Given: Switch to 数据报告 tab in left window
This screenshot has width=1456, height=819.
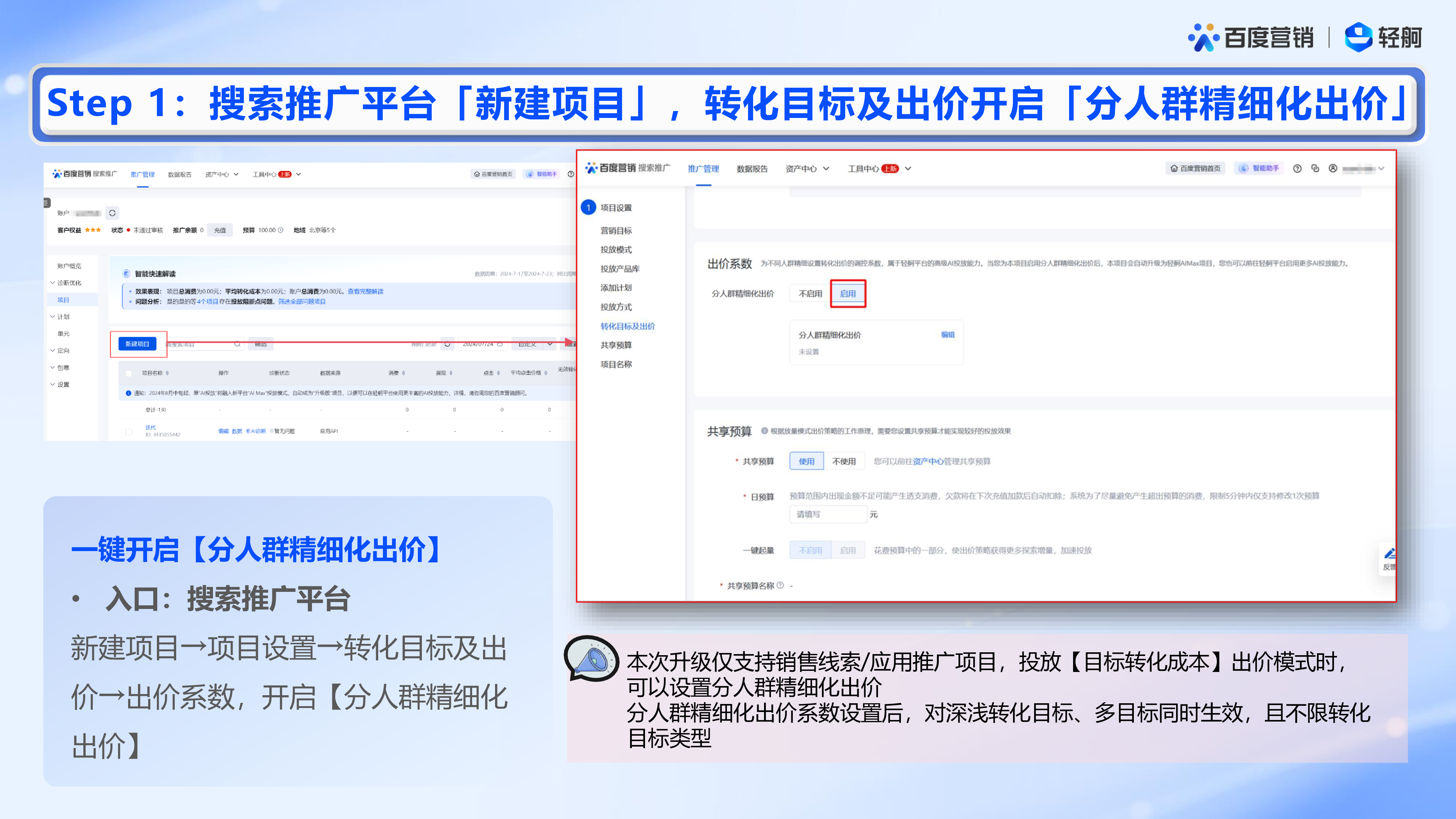Looking at the screenshot, I should coord(180,174).
